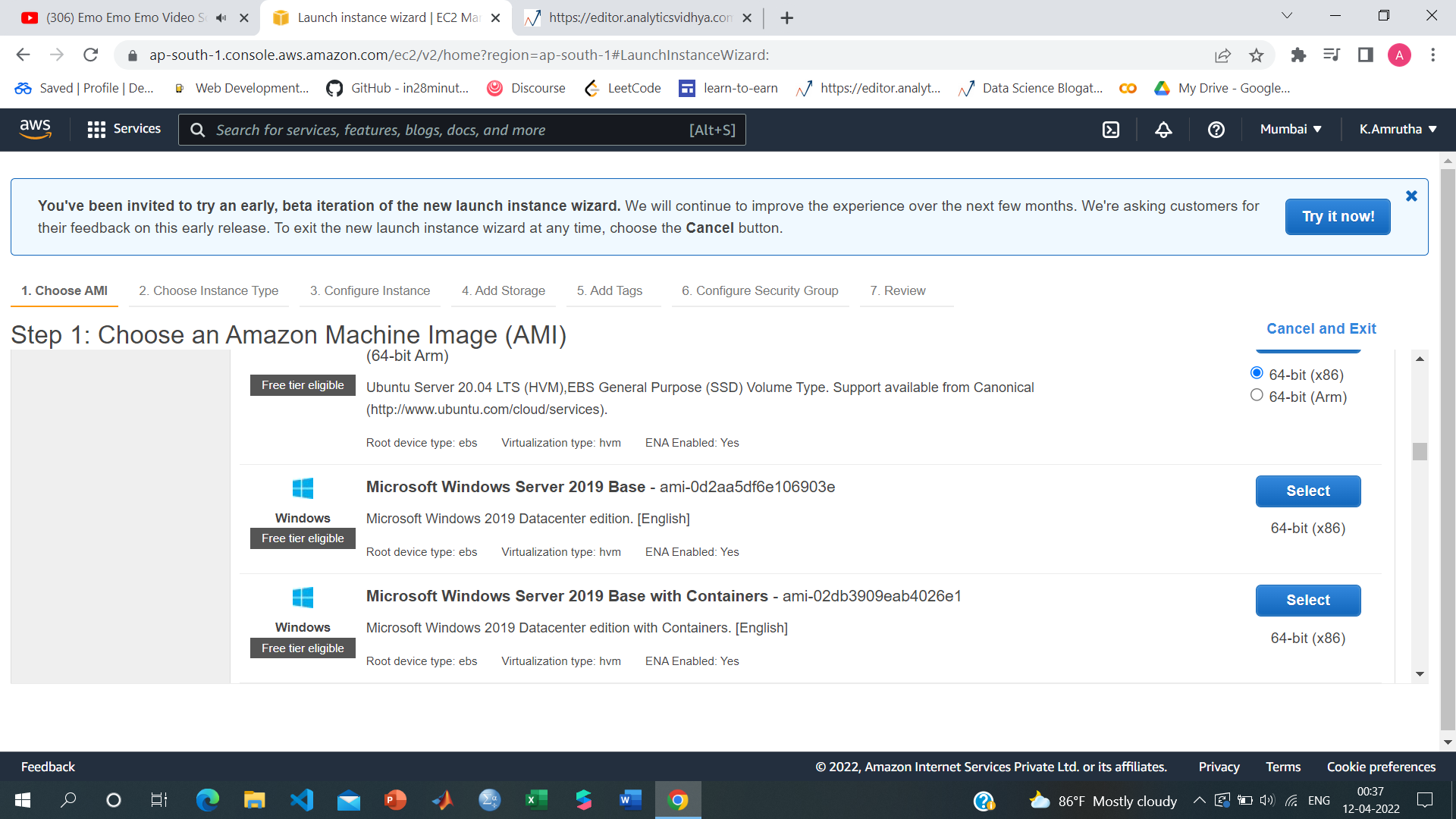Open PowerPoint from taskbar

[x=395, y=800]
